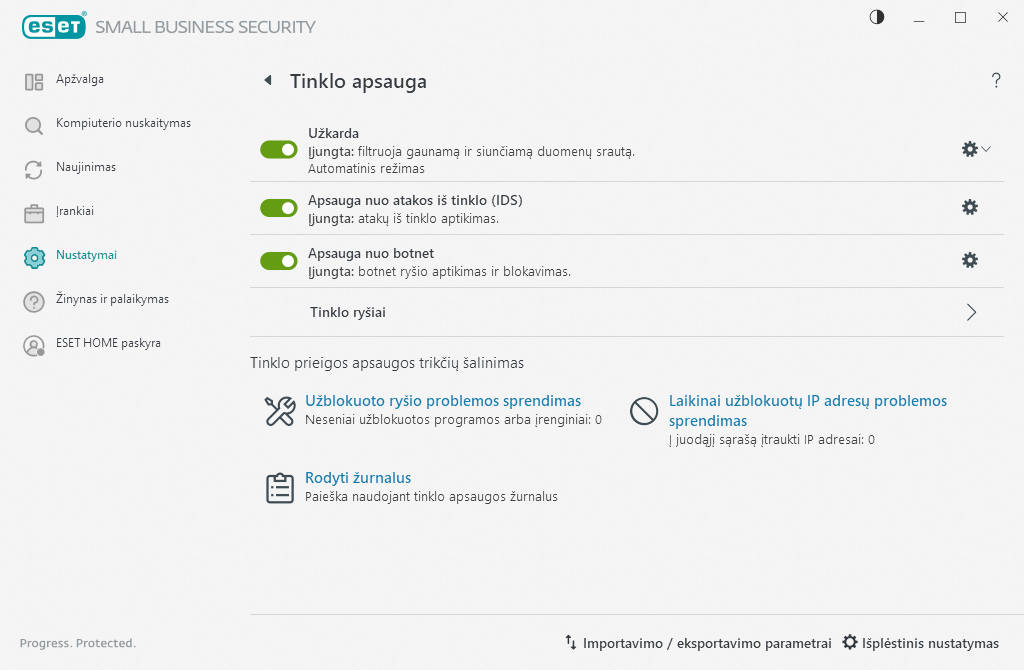This screenshot has height=670, width=1024.
Task: Open Kompiuterio nuskaitymas in the sidebar
Action: click(123, 123)
